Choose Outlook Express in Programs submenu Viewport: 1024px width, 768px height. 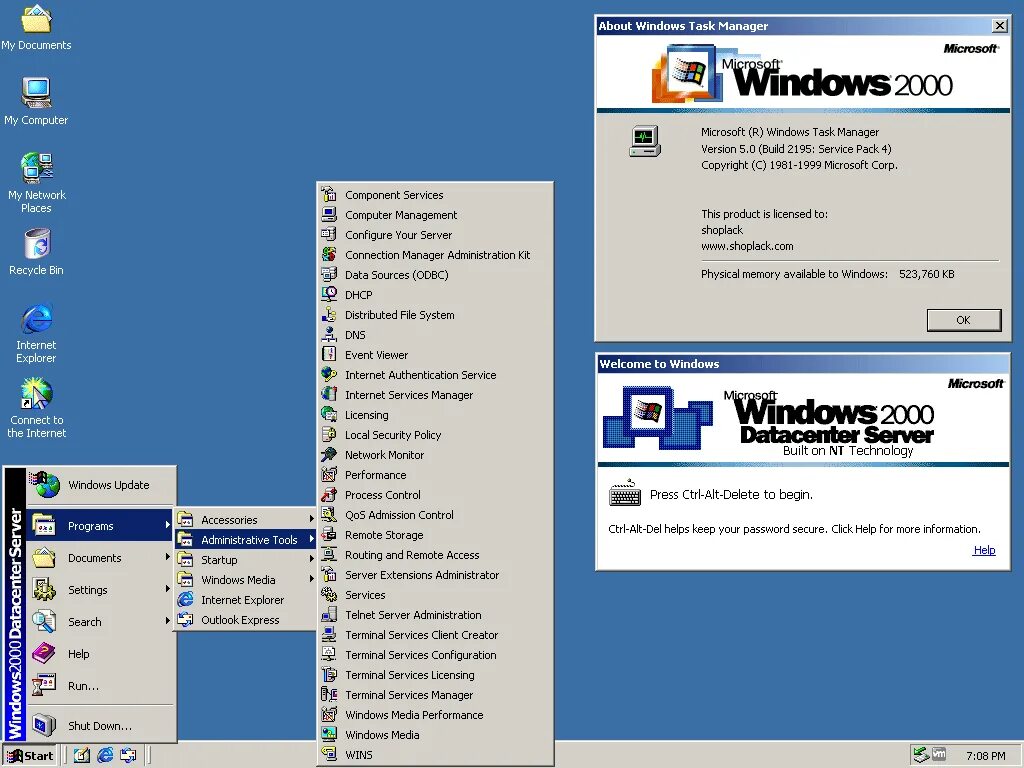click(246, 620)
